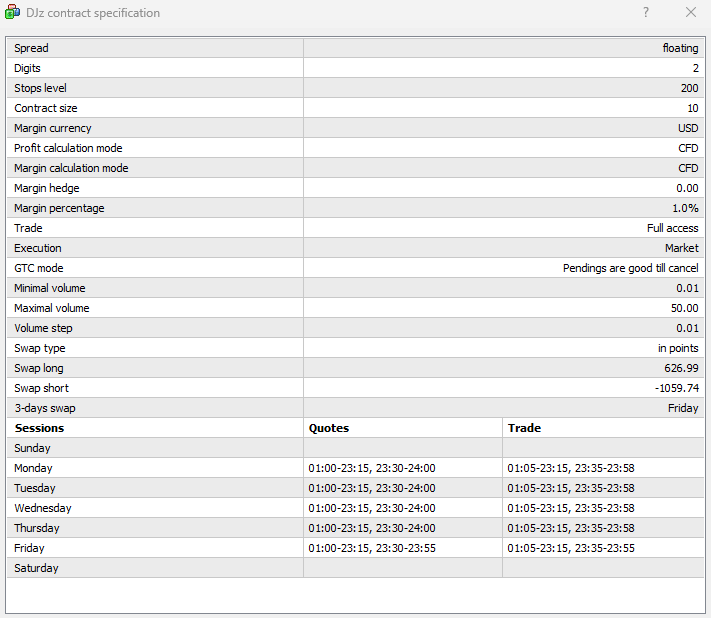Click Tuesday's Quotes session times
Viewport: 711px width, 618px height.
[x=372, y=488]
